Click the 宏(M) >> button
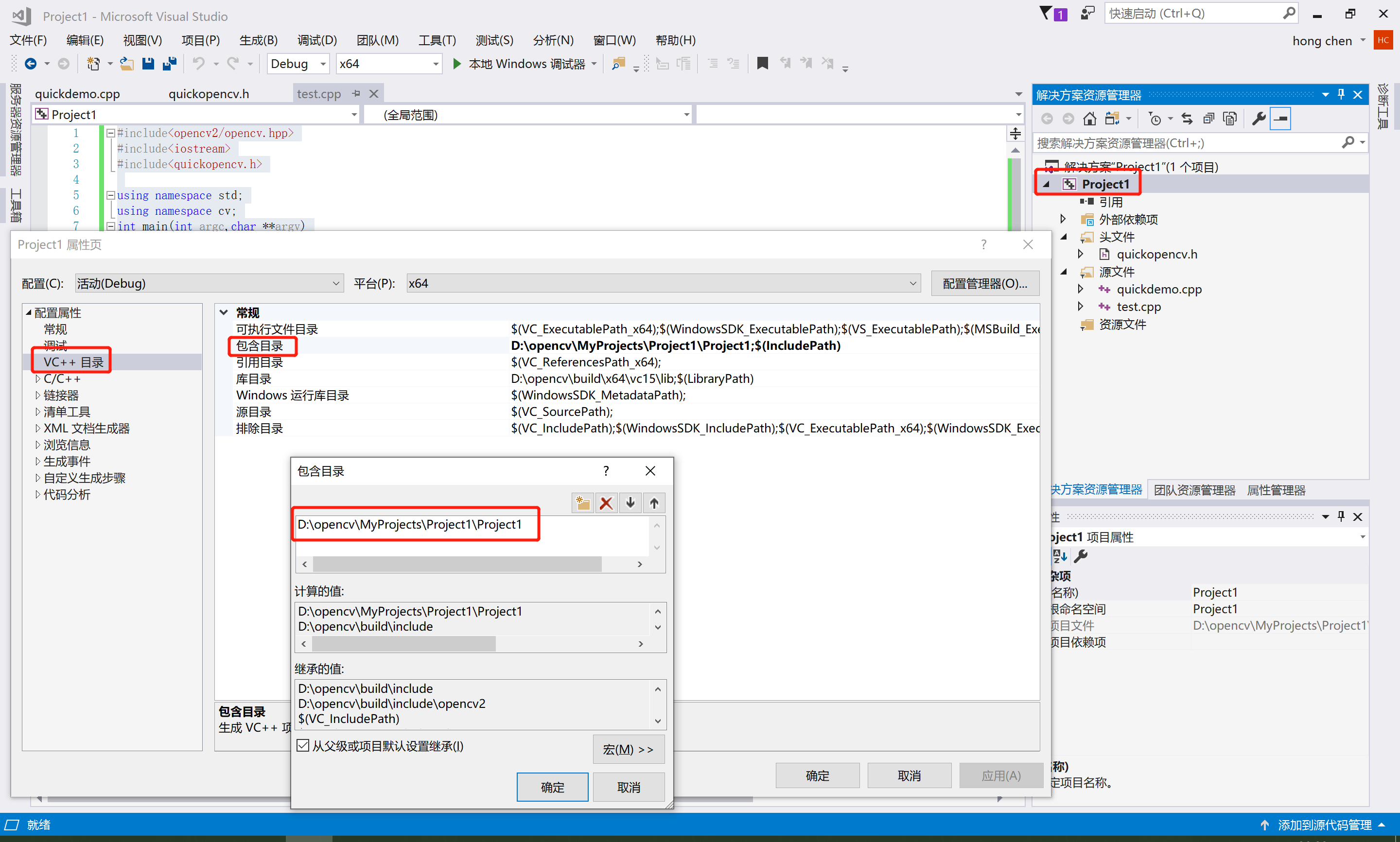Image resolution: width=1400 pixels, height=842 pixels. point(629,749)
